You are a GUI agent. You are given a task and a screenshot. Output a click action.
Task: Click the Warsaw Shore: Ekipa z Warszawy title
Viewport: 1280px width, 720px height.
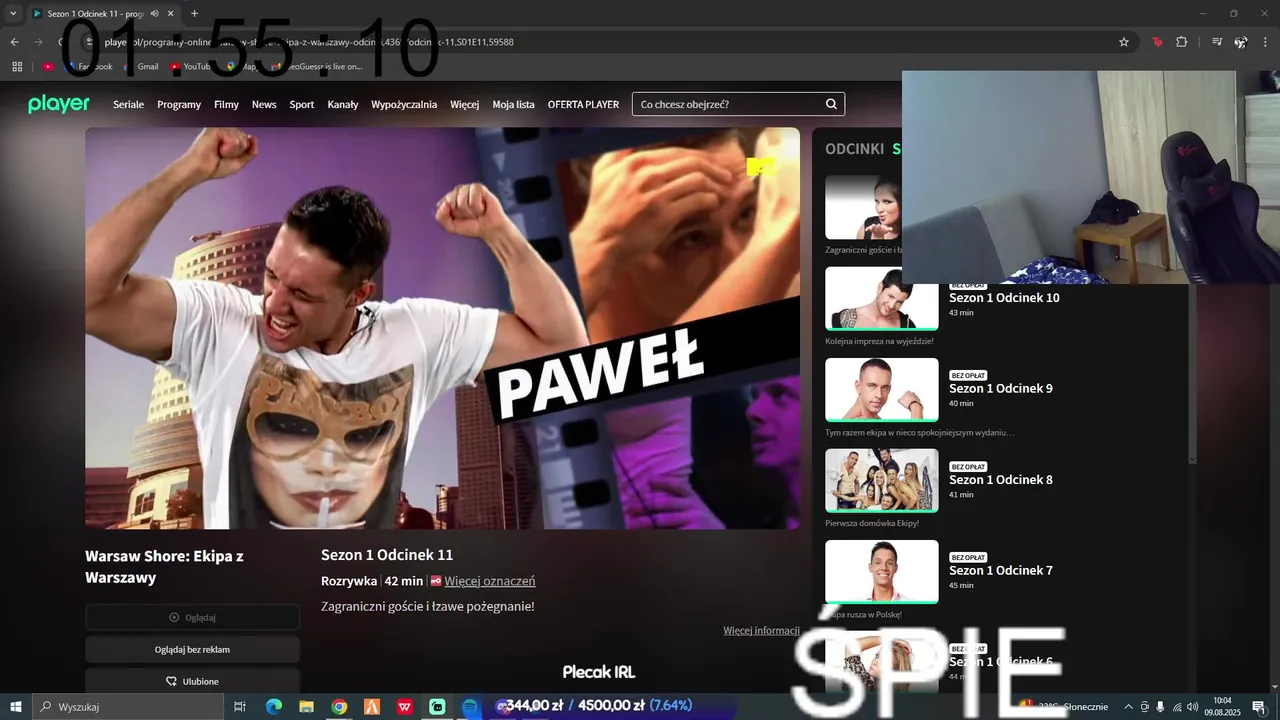click(164, 567)
